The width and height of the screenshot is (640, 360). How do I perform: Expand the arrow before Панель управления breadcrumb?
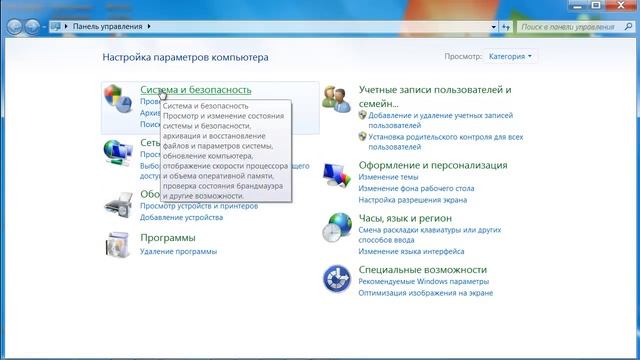[x=66, y=27]
